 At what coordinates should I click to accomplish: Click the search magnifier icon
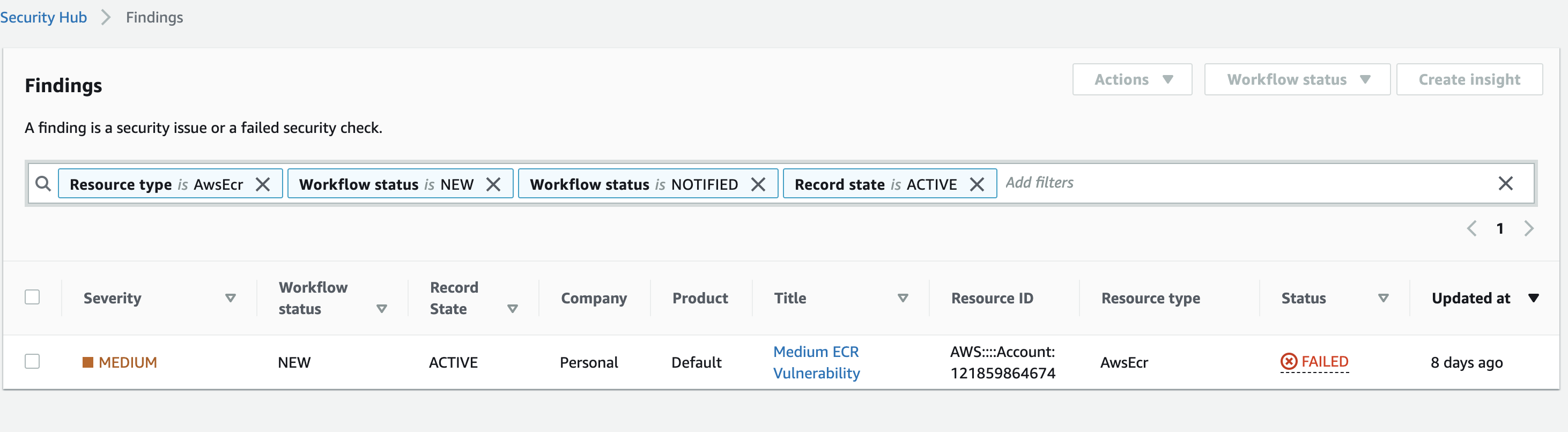43,183
